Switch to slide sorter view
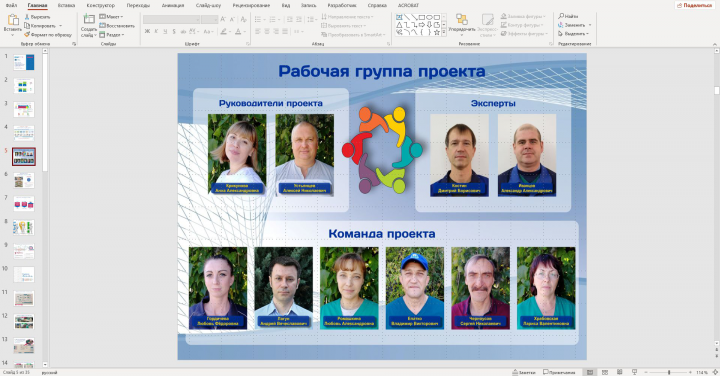Viewport: 720px width, 376px height. point(605,372)
